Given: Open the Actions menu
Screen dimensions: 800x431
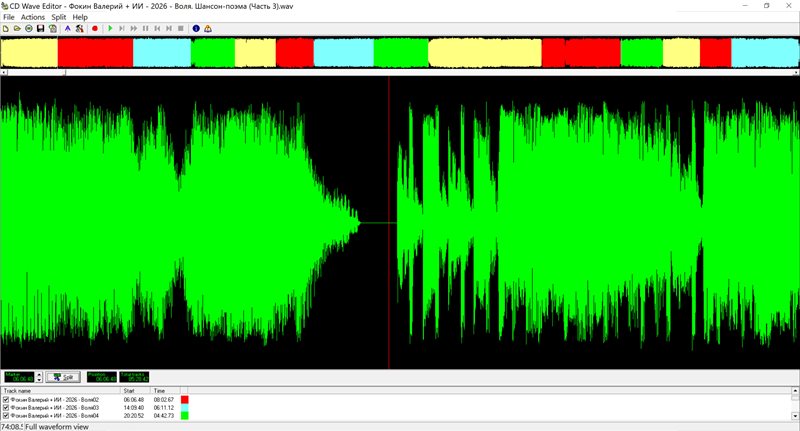Looking at the screenshot, I should (x=33, y=17).
